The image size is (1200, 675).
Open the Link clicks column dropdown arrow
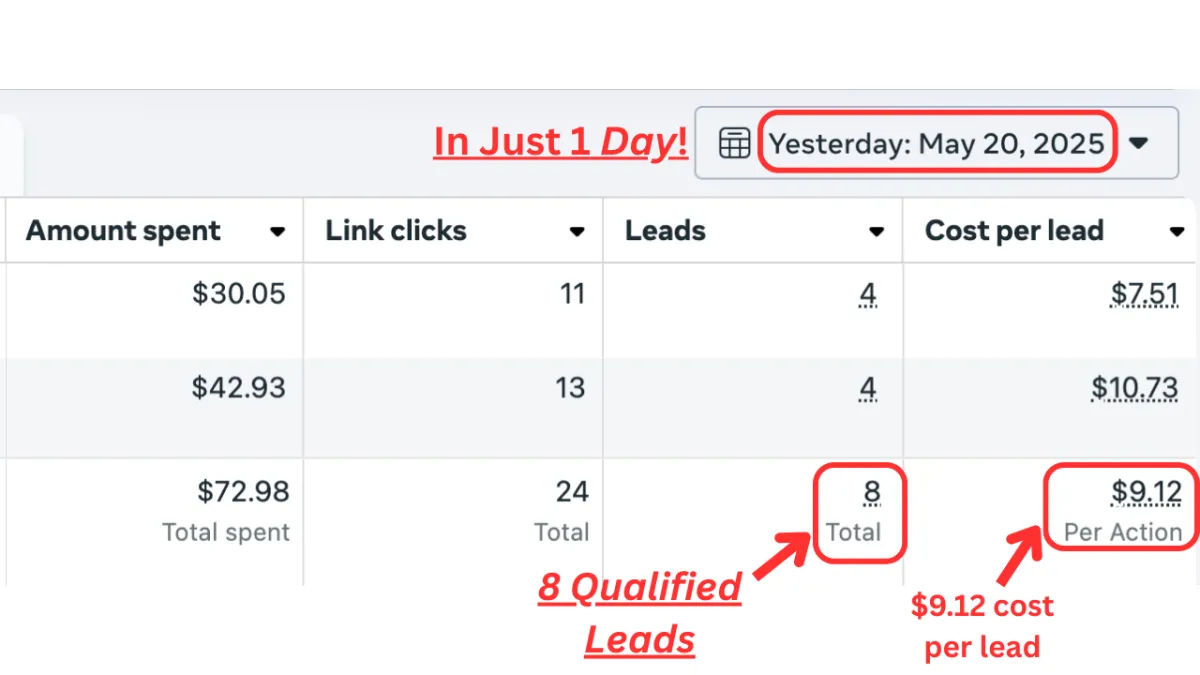[577, 232]
